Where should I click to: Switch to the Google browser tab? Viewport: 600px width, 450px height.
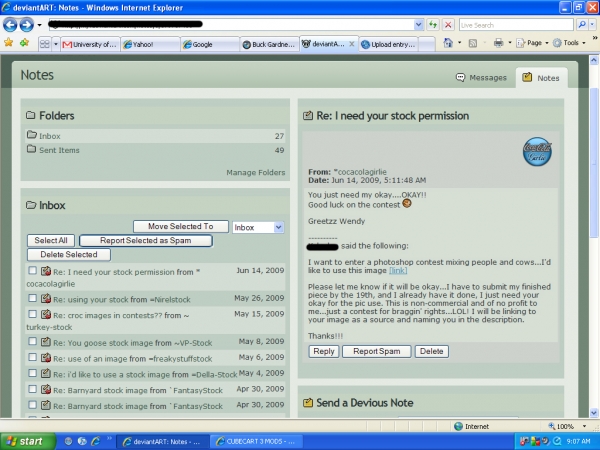(x=210, y=44)
